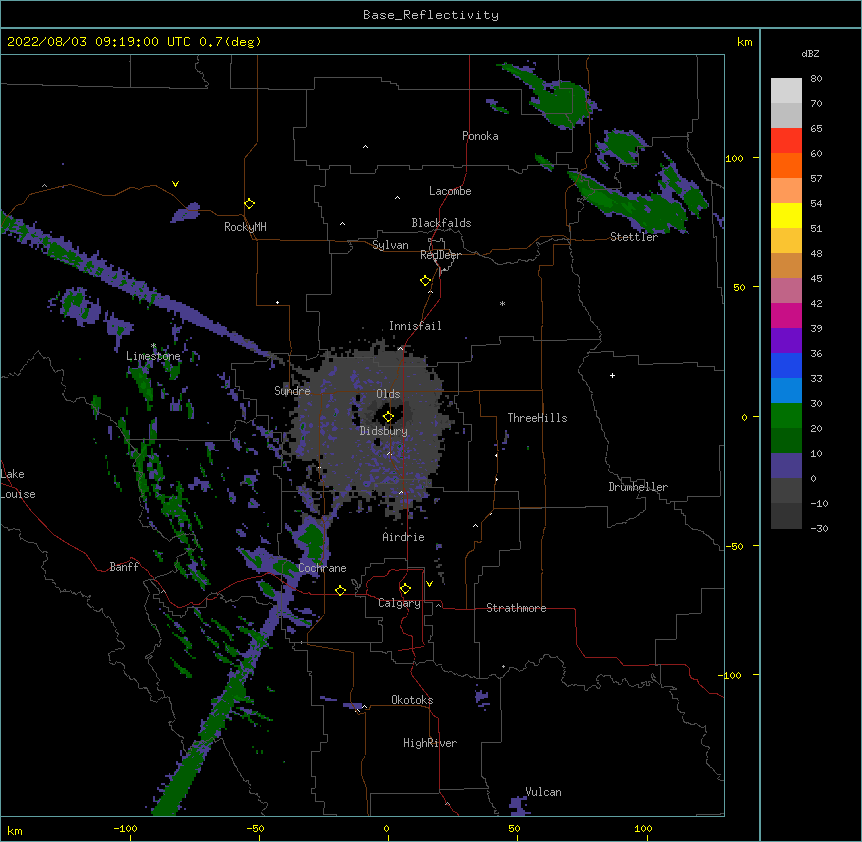Click the 65 value in dBZ legend
The image size is (862, 842).
coord(816,129)
